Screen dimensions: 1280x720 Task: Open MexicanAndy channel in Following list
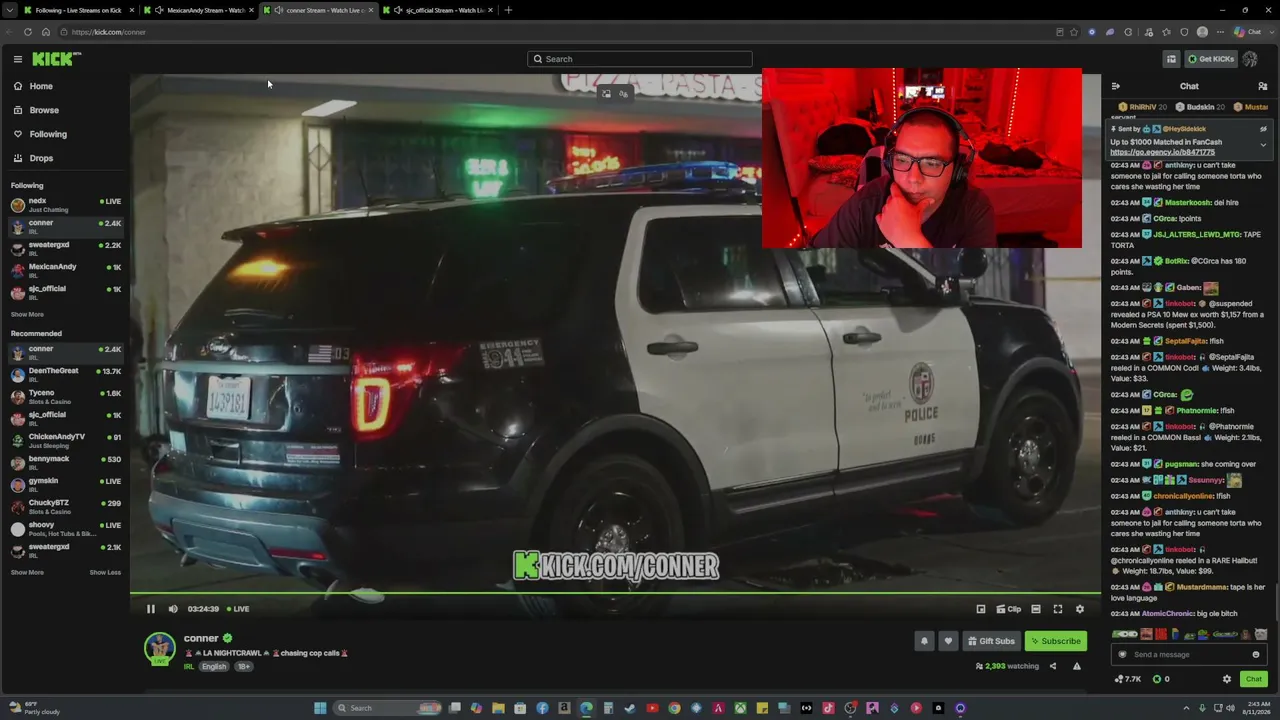(65, 271)
